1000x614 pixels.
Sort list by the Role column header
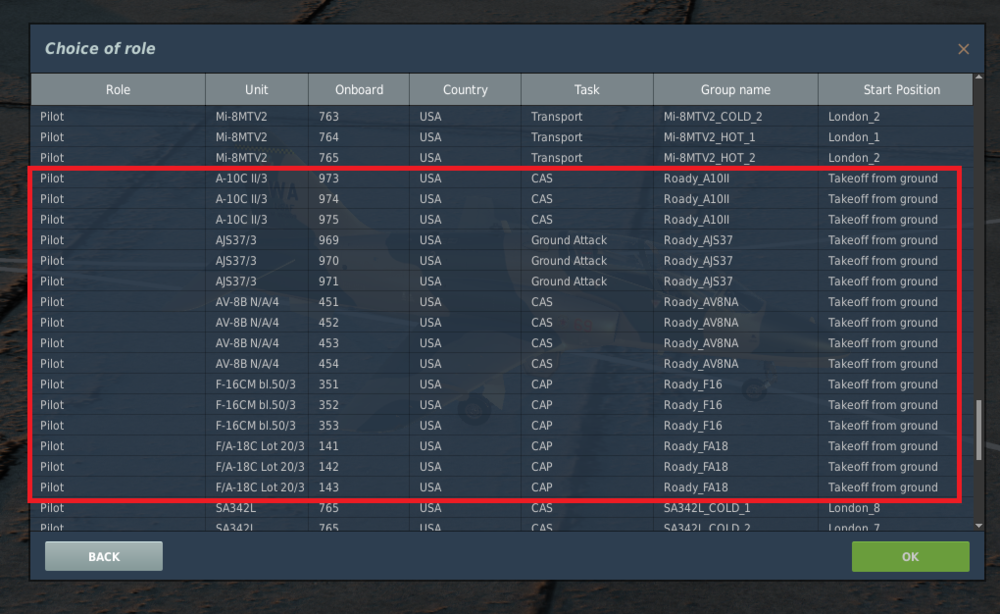pos(118,90)
